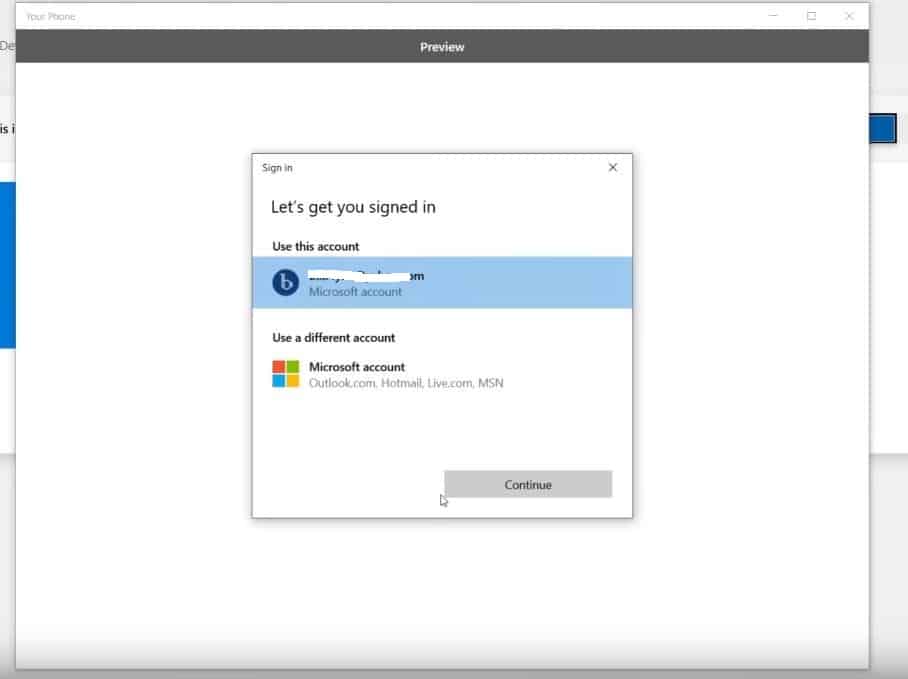Click the 'Sign in' dialog title
Screen dimensions: 908x679
click(x=277, y=168)
